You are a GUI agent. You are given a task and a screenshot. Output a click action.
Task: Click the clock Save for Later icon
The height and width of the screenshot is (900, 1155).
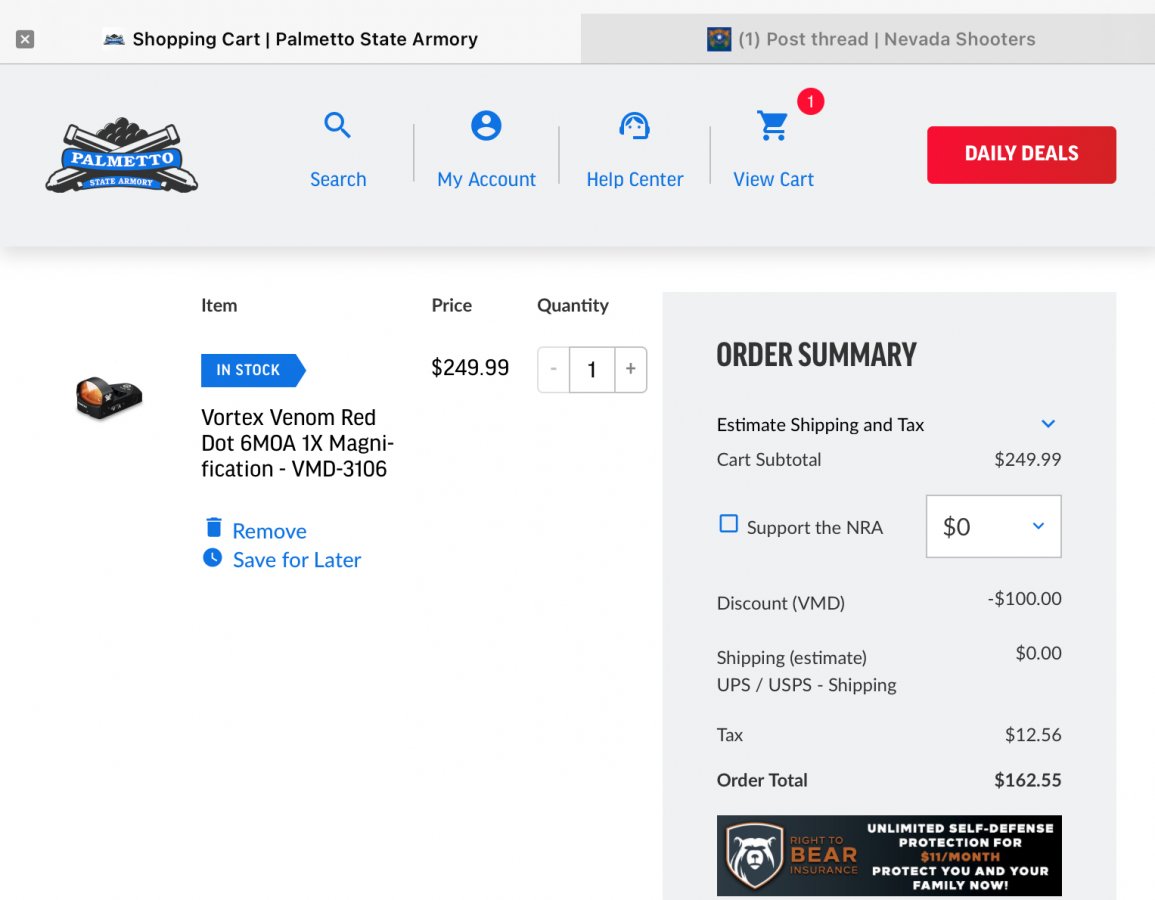pyautogui.click(x=212, y=558)
